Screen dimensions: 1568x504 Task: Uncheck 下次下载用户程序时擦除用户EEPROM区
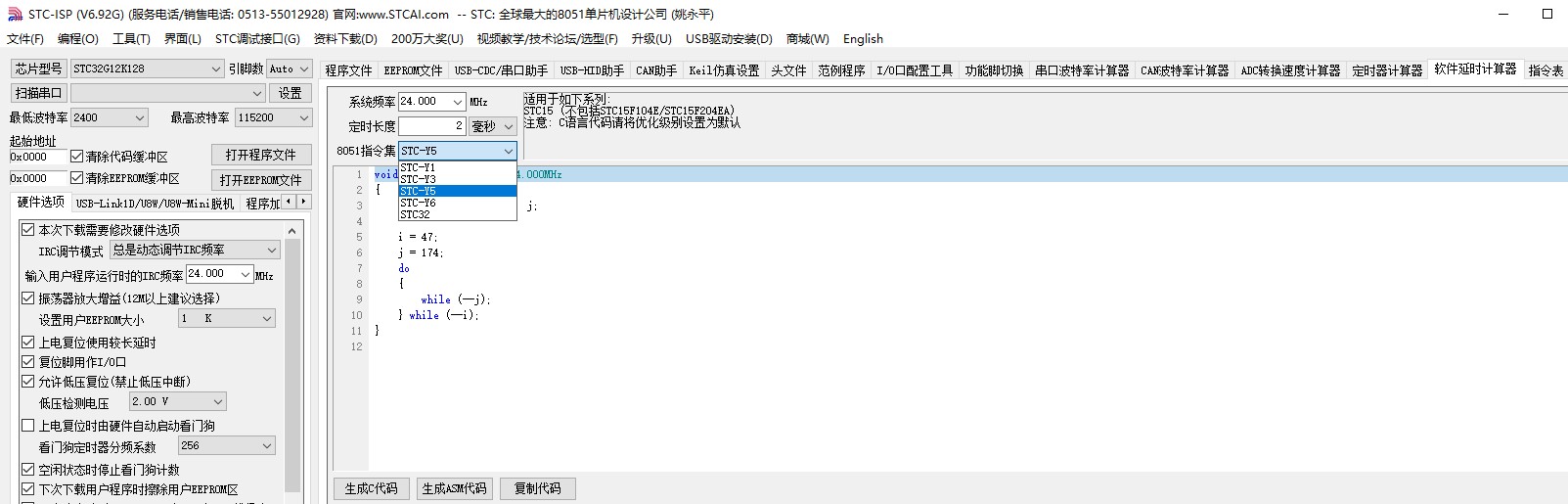click(28, 489)
